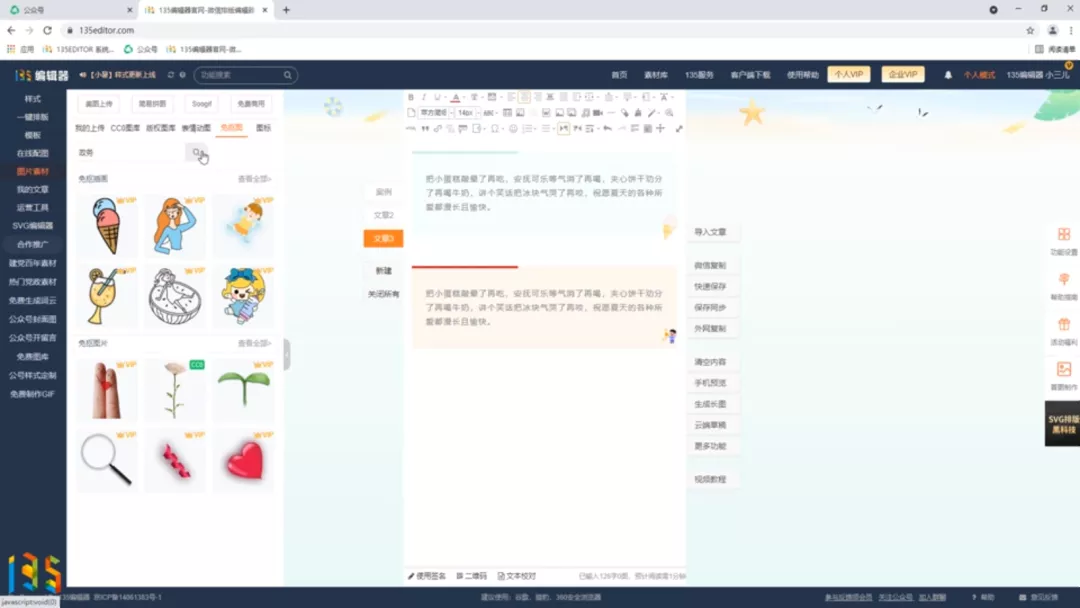Image resolution: width=1080 pixels, height=608 pixels.
Task: Select the red heart image
Action: pos(244,460)
